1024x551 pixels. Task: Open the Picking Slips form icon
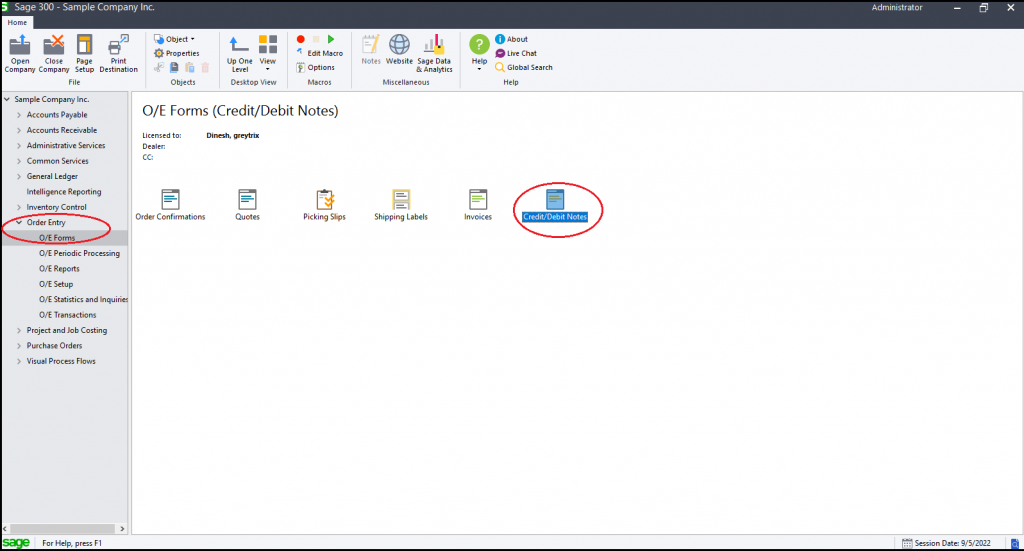325,199
